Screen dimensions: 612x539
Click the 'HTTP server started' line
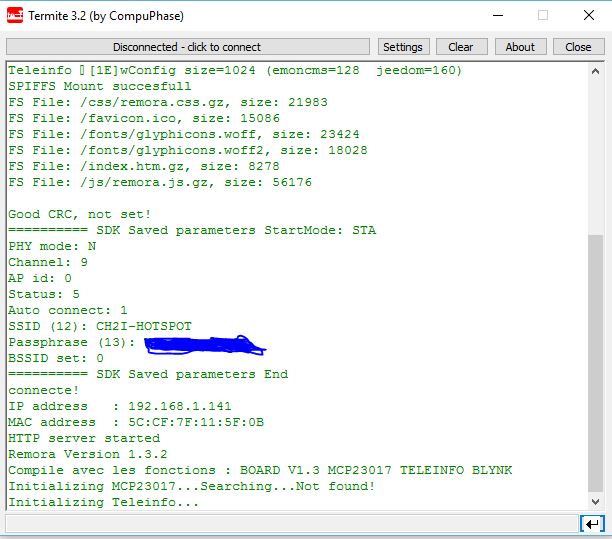point(84,438)
